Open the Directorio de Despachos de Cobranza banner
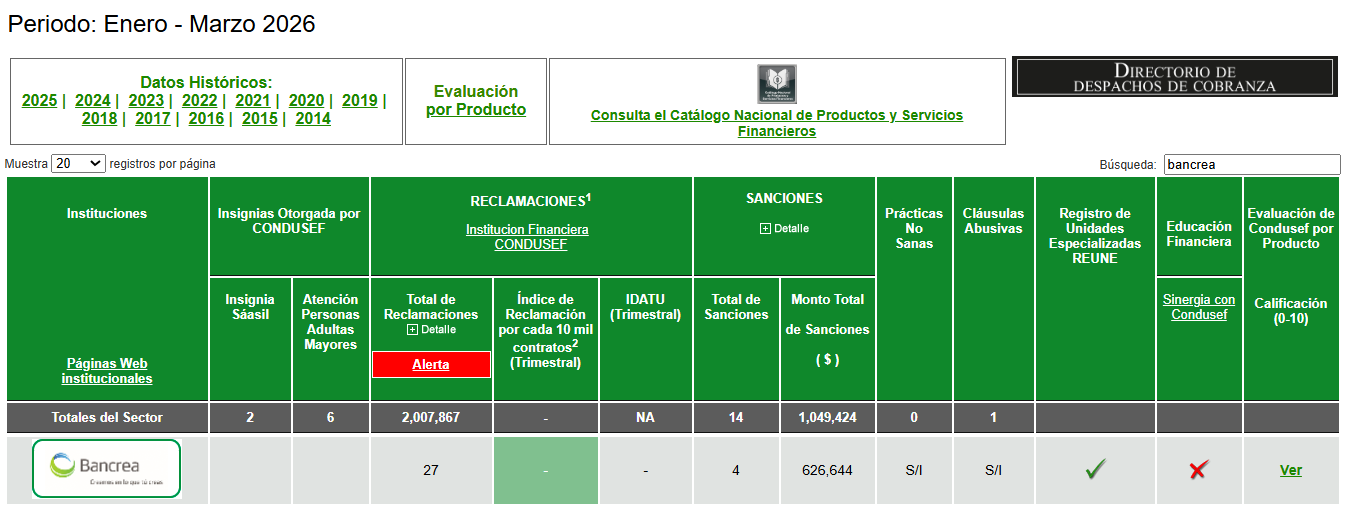Screen dimensions: 1354x523 (x=1175, y=77)
